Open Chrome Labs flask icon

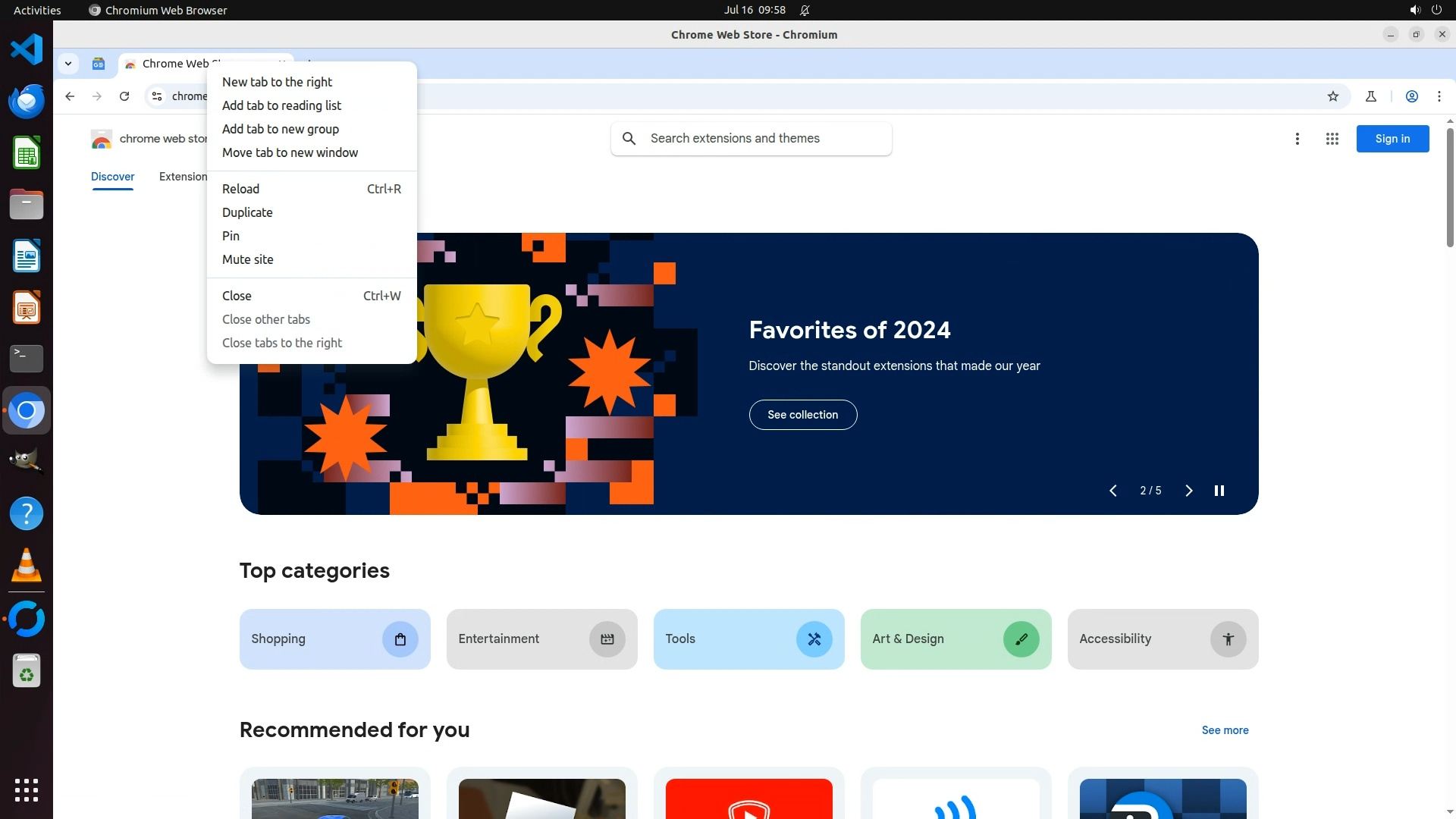click(x=1371, y=96)
